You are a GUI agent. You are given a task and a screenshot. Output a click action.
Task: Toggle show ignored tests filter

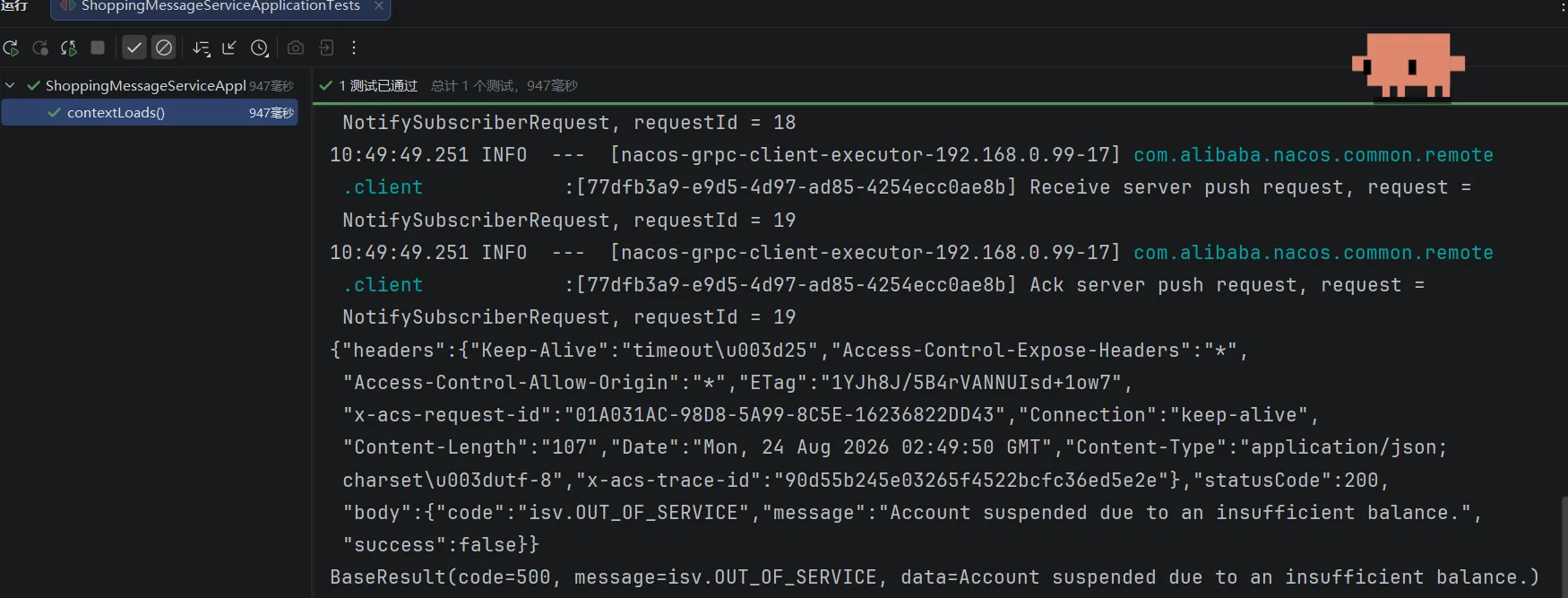click(164, 48)
